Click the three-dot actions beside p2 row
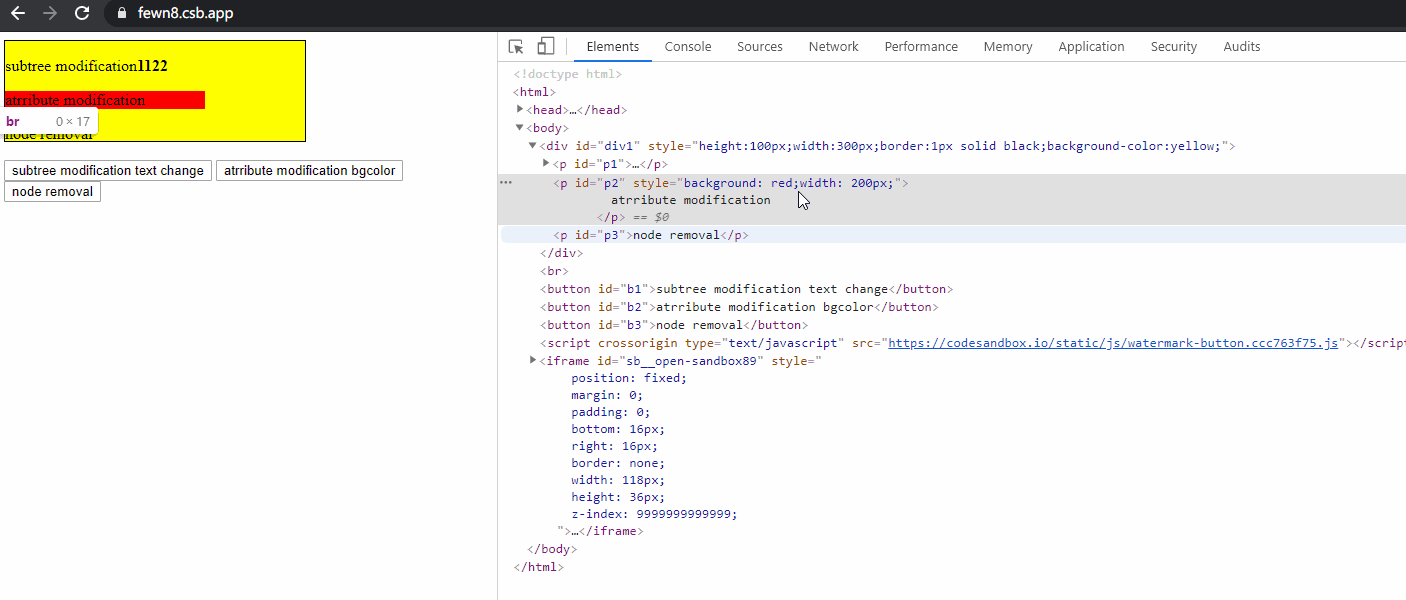1406x600 pixels. (506, 183)
